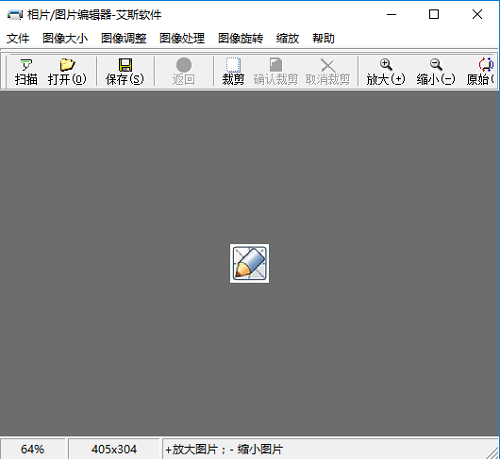Open the 缩放 menu
Viewport: 500px width, 459px height.
click(x=287, y=38)
